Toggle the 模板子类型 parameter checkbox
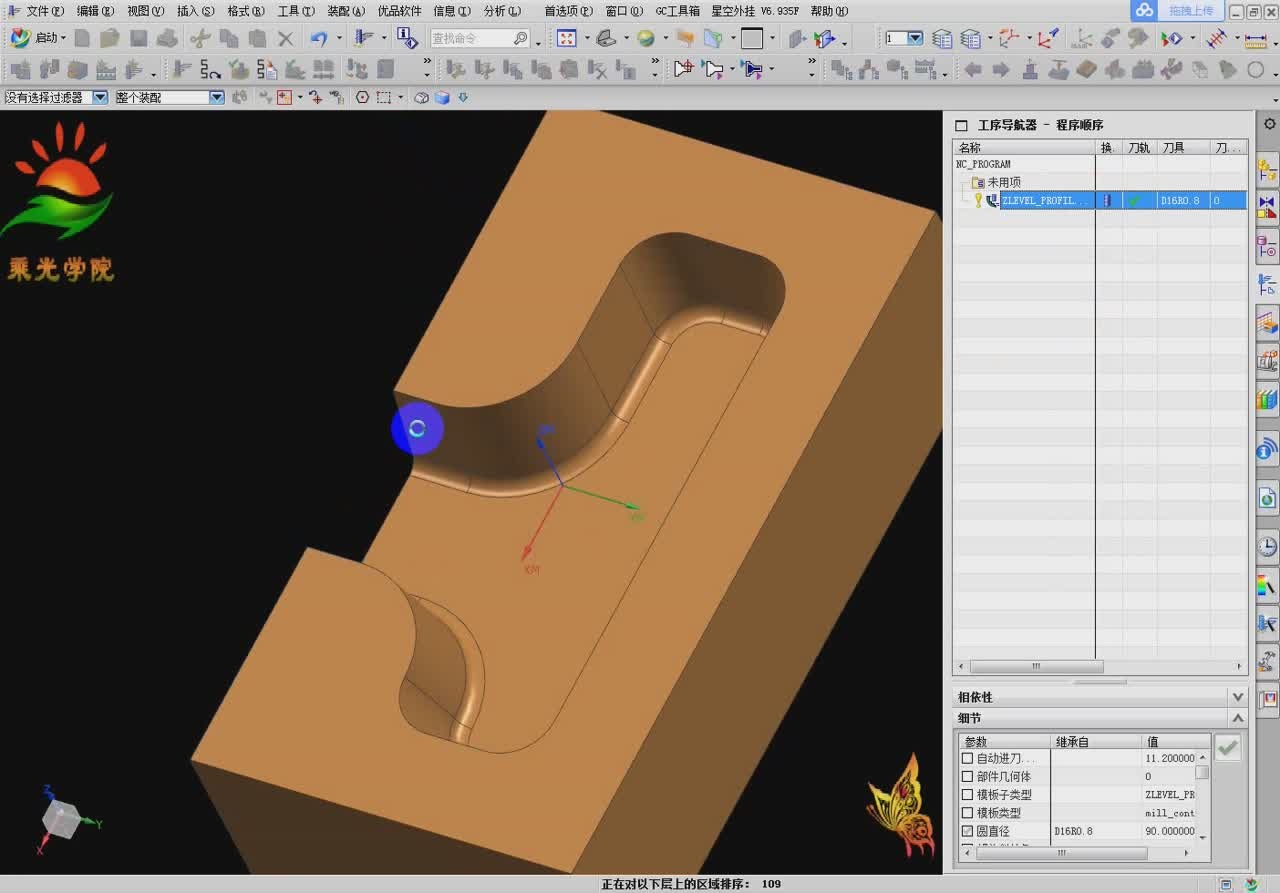The width and height of the screenshot is (1280, 893). 967,794
